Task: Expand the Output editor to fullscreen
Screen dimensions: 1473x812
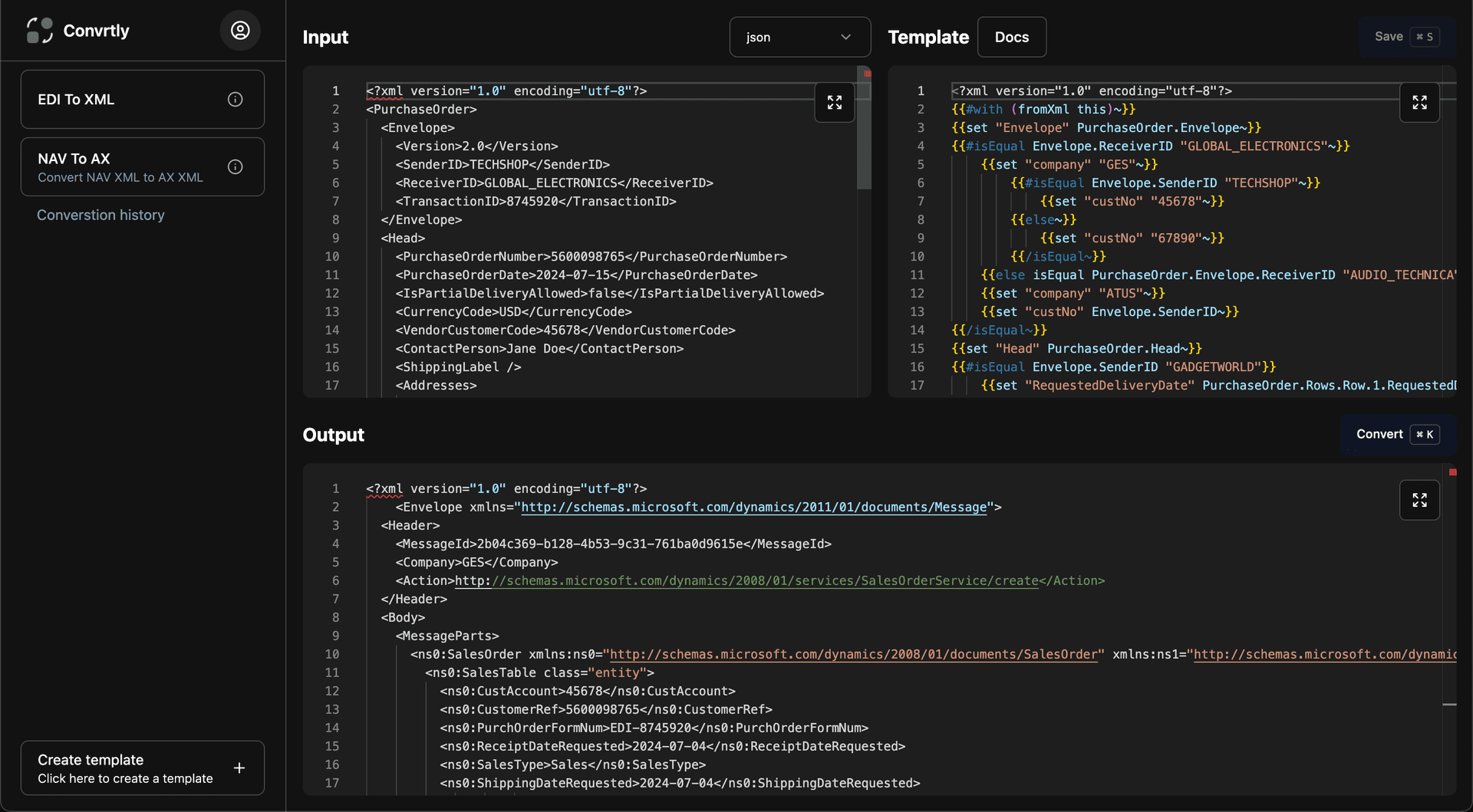Action: click(1419, 501)
